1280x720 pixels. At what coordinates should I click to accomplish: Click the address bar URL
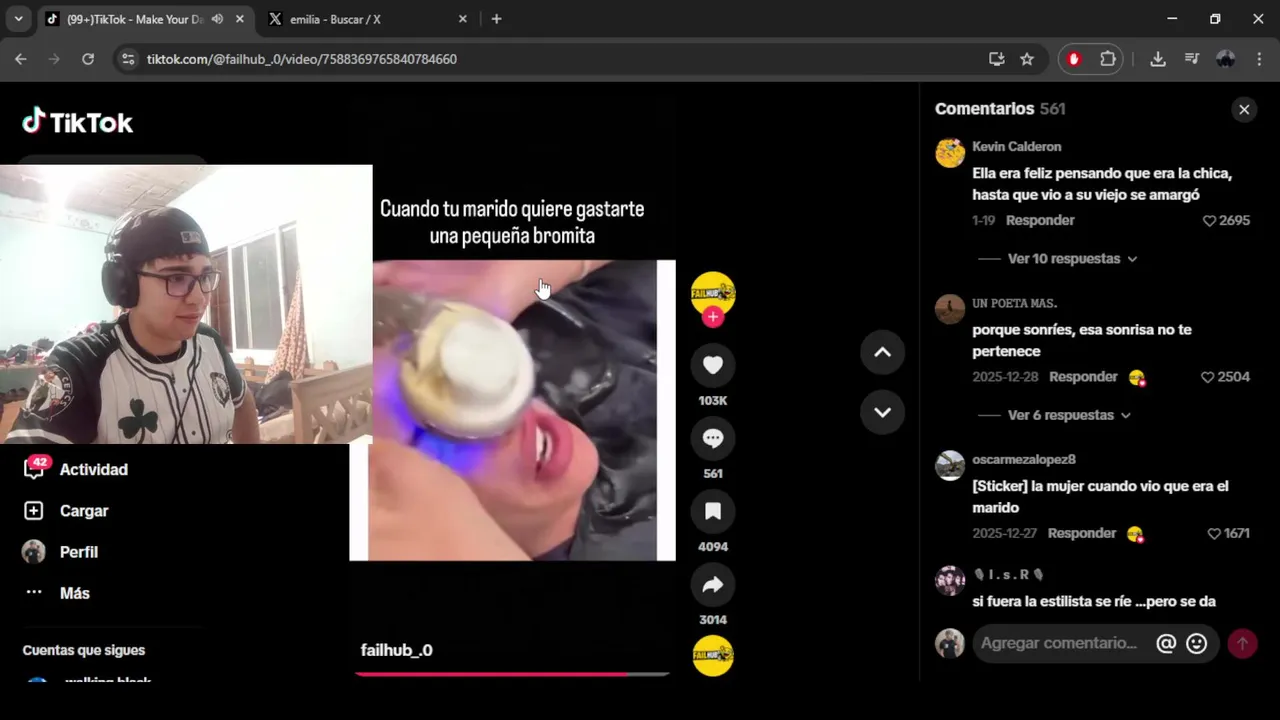(302, 59)
